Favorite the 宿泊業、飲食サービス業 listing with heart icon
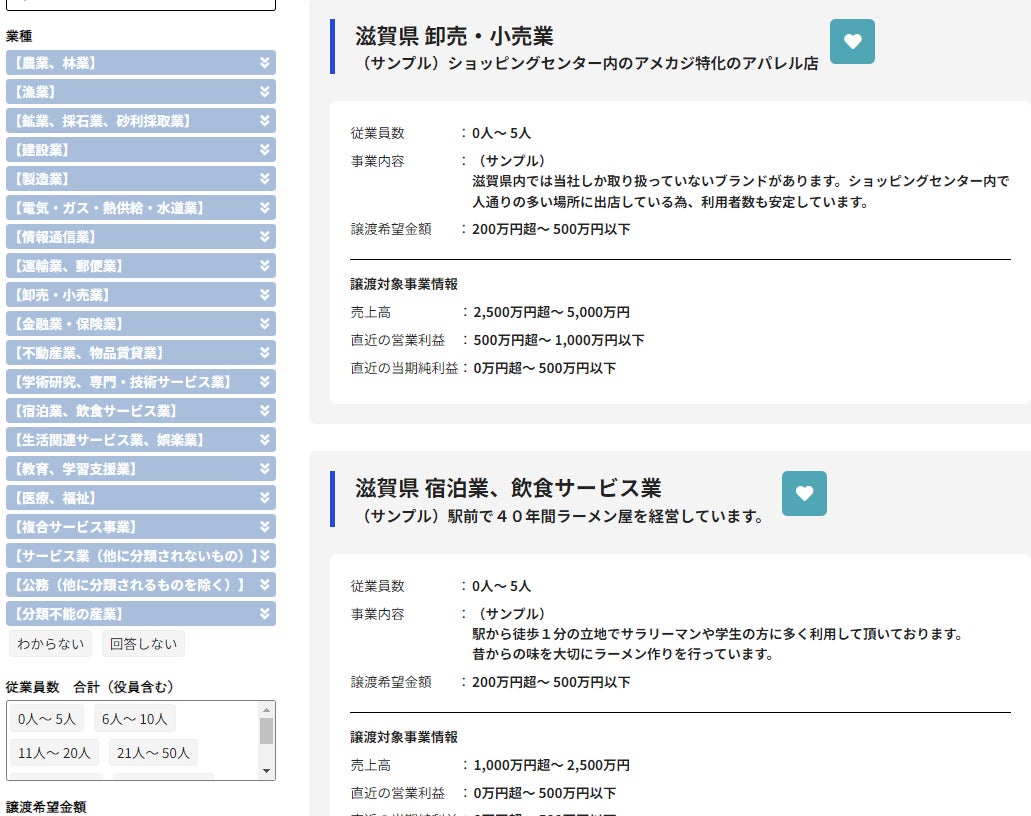The image size is (1031, 816). click(804, 493)
